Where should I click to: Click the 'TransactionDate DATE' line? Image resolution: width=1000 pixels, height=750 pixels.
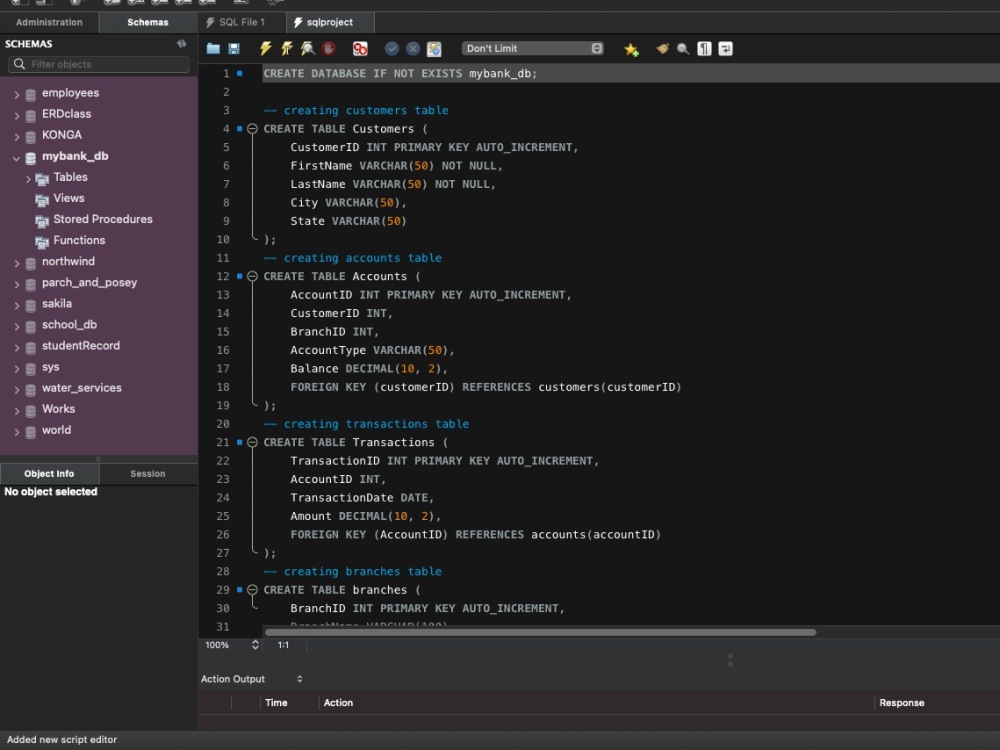(x=362, y=497)
